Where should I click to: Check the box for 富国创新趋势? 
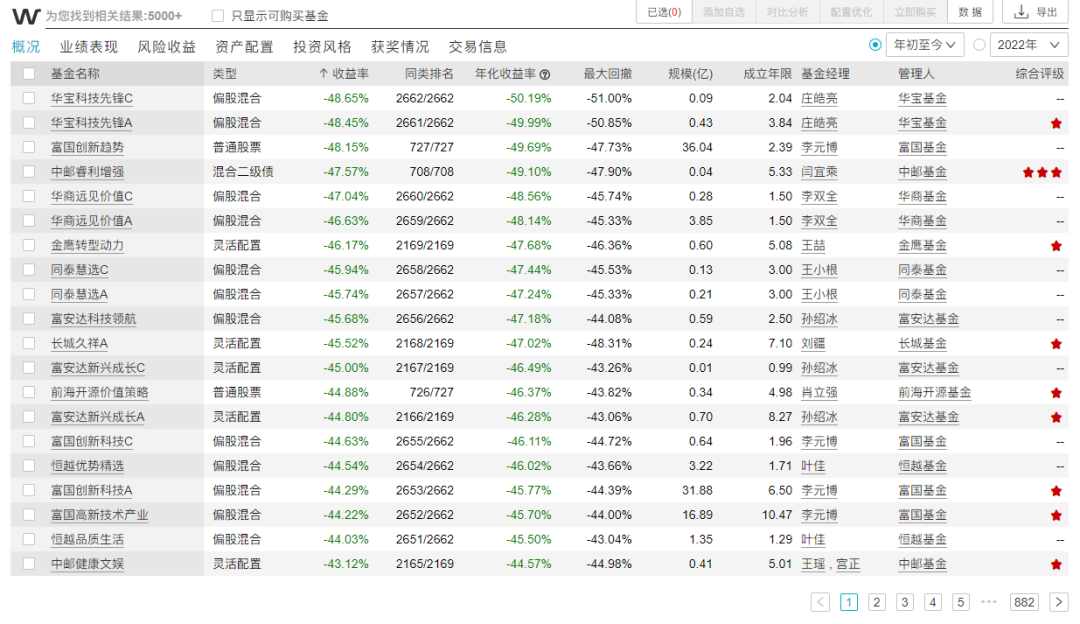point(29,147)
